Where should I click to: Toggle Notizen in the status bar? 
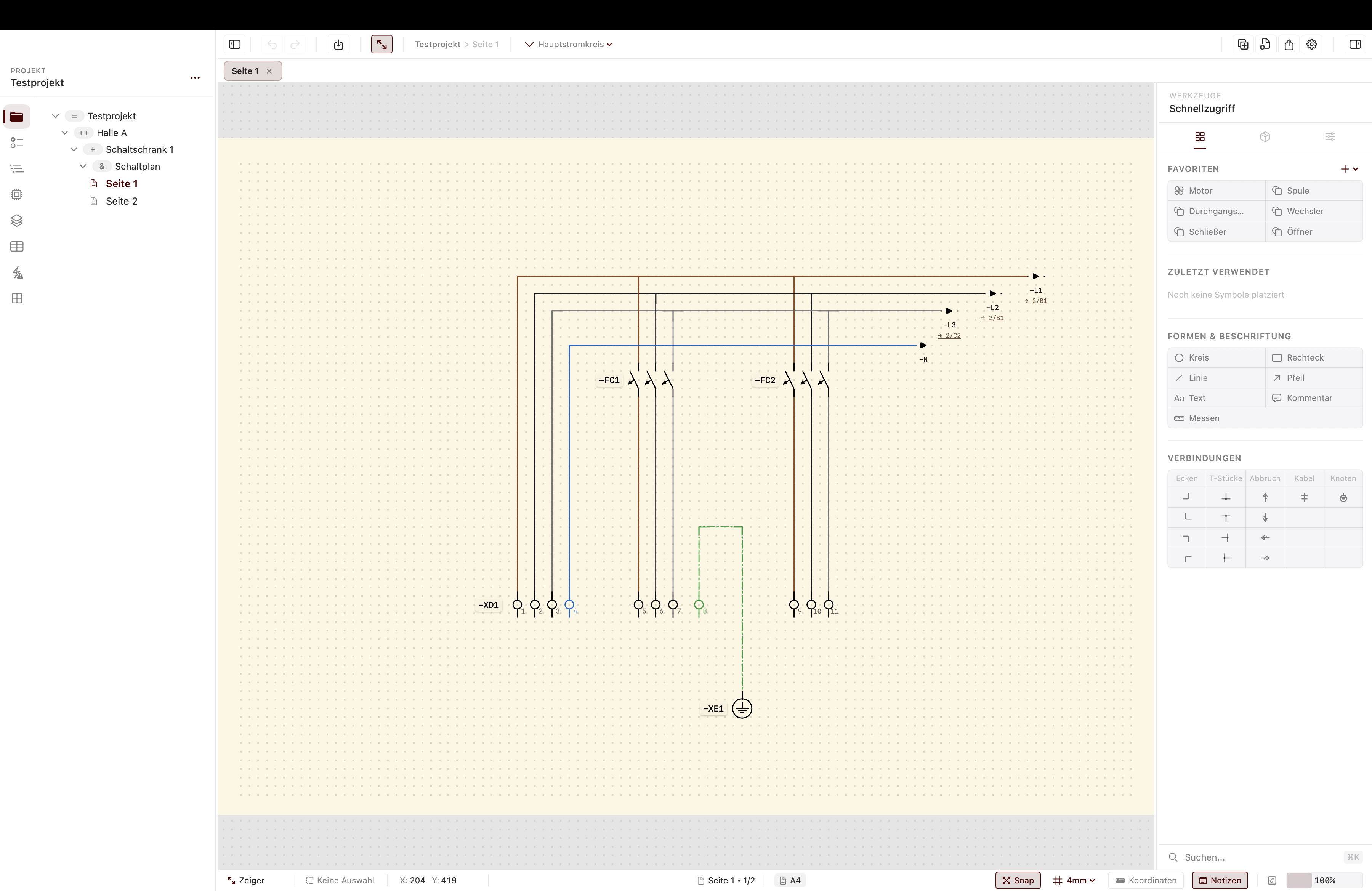point(1220,880)
